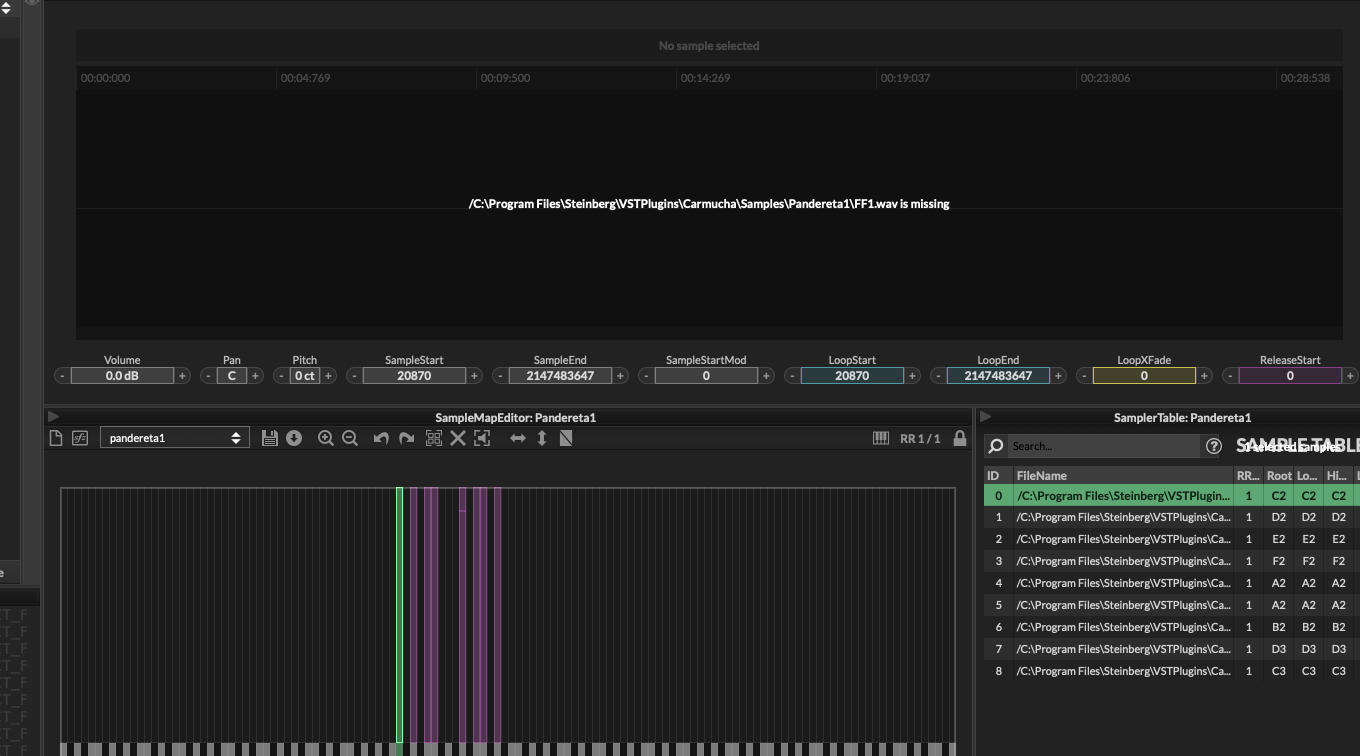This screenshot has width=1360, height=756.
Task: Click the missing FF1.wav message text
Action: tap(709, 204)
